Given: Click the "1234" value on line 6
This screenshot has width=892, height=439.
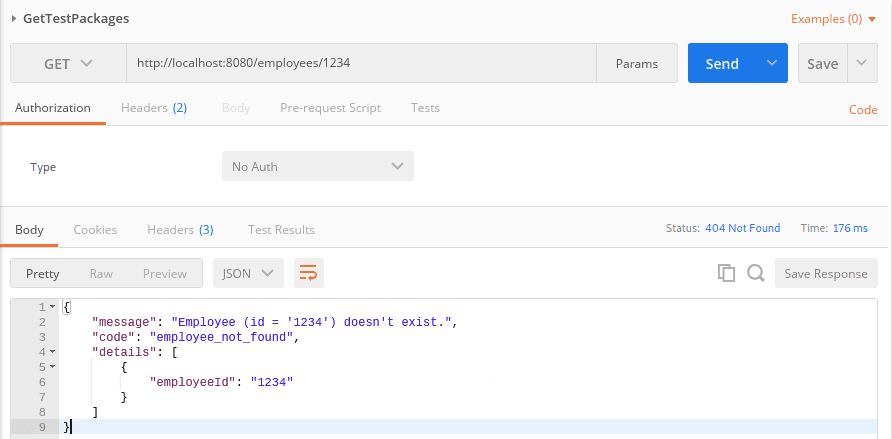Looking at the screenshot, I should [x=271, y=382].
